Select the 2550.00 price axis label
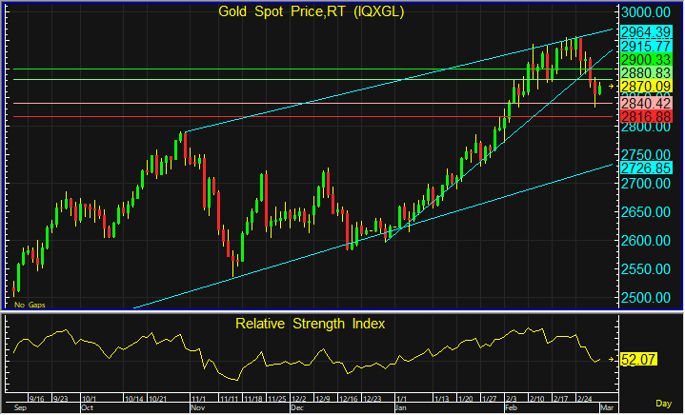Image resolution: width=685 pixels, height=415 pixels. point(646,269)
